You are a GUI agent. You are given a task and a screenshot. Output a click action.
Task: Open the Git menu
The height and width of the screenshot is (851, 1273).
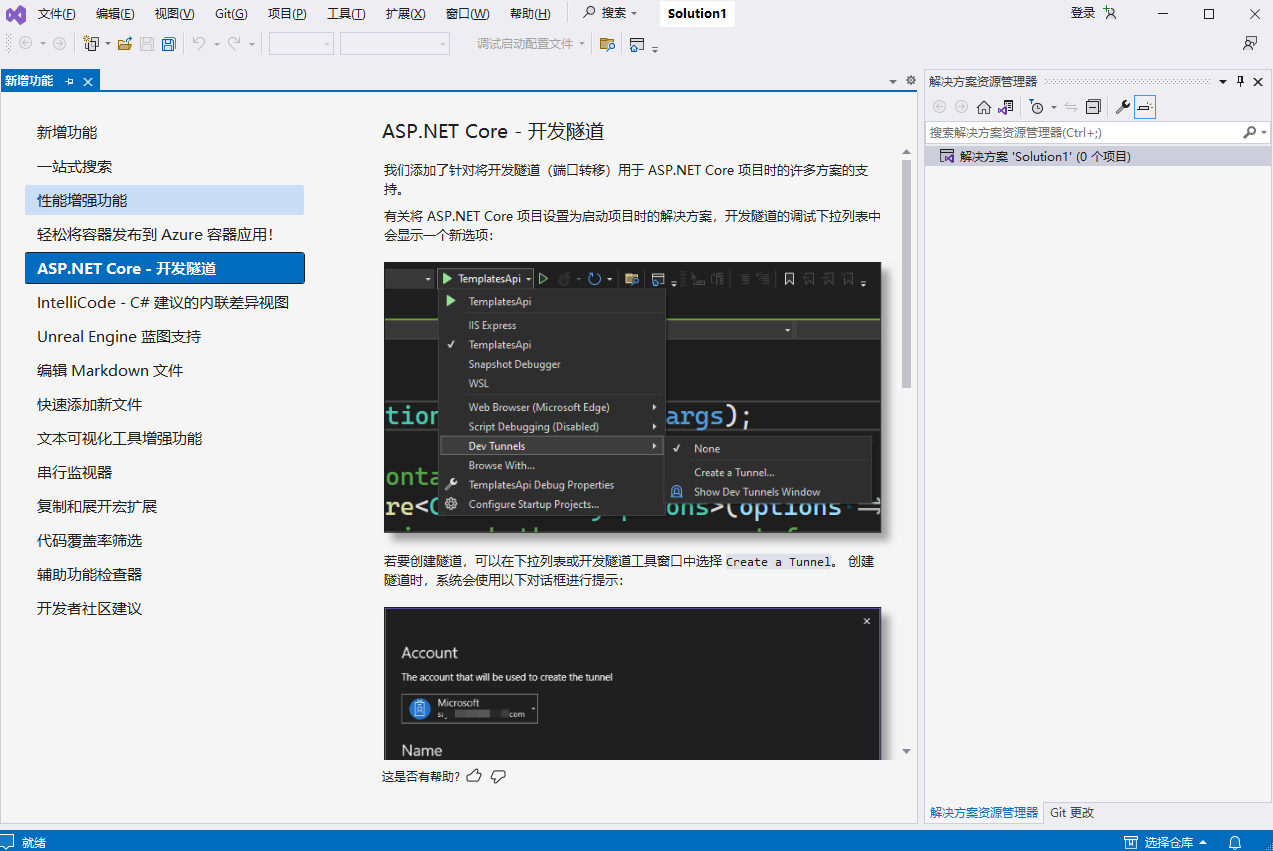point(230,12)
